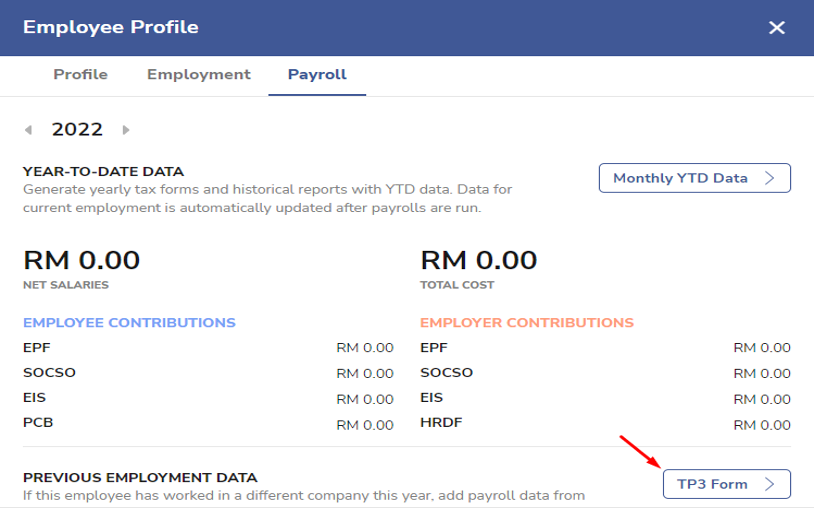This screenshot has width=814, height=520.
Task: Click the Previous Employment Data heading
Action: coord(140,478)
